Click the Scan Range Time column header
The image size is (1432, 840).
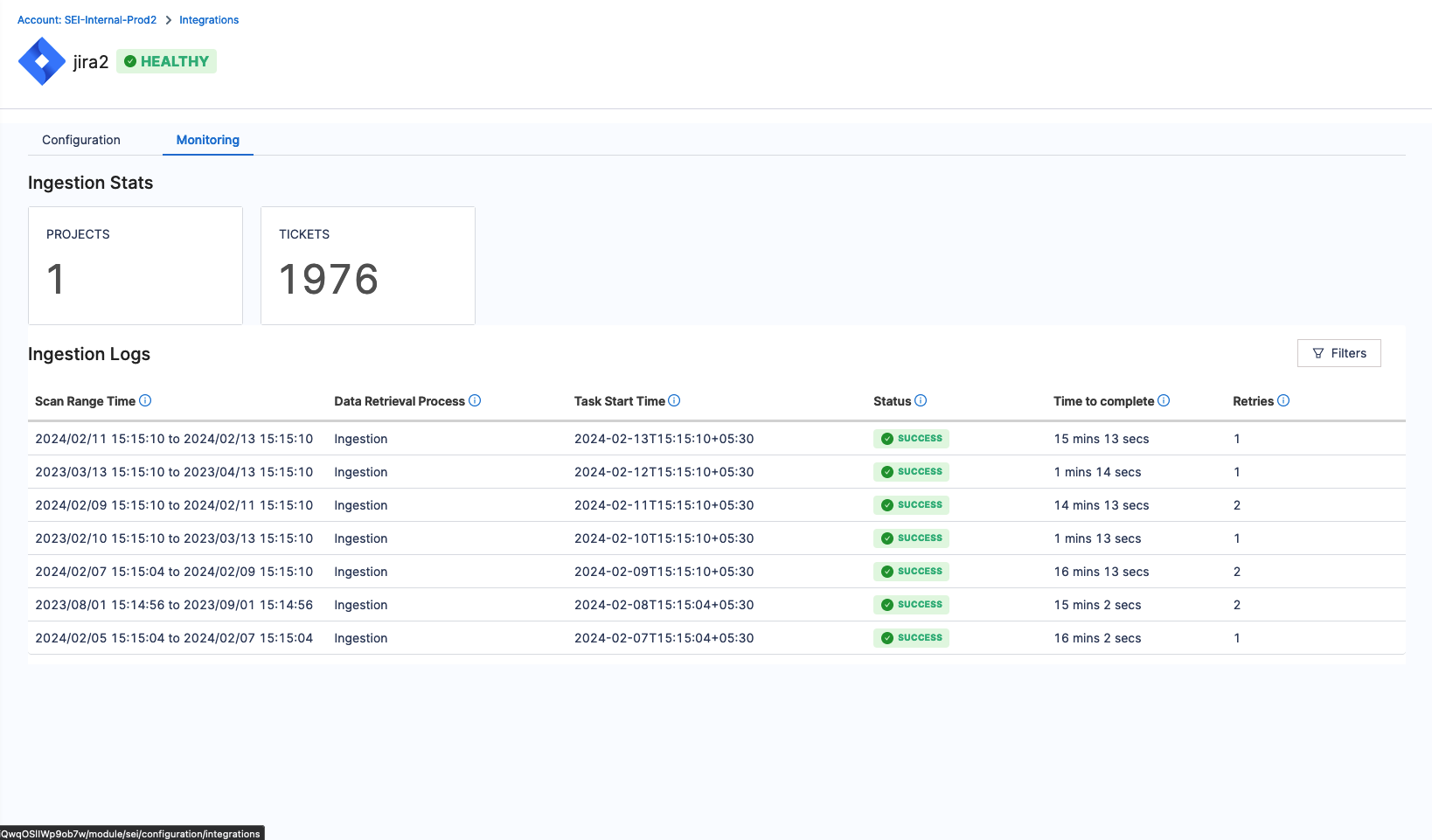[x=85, y=401]
